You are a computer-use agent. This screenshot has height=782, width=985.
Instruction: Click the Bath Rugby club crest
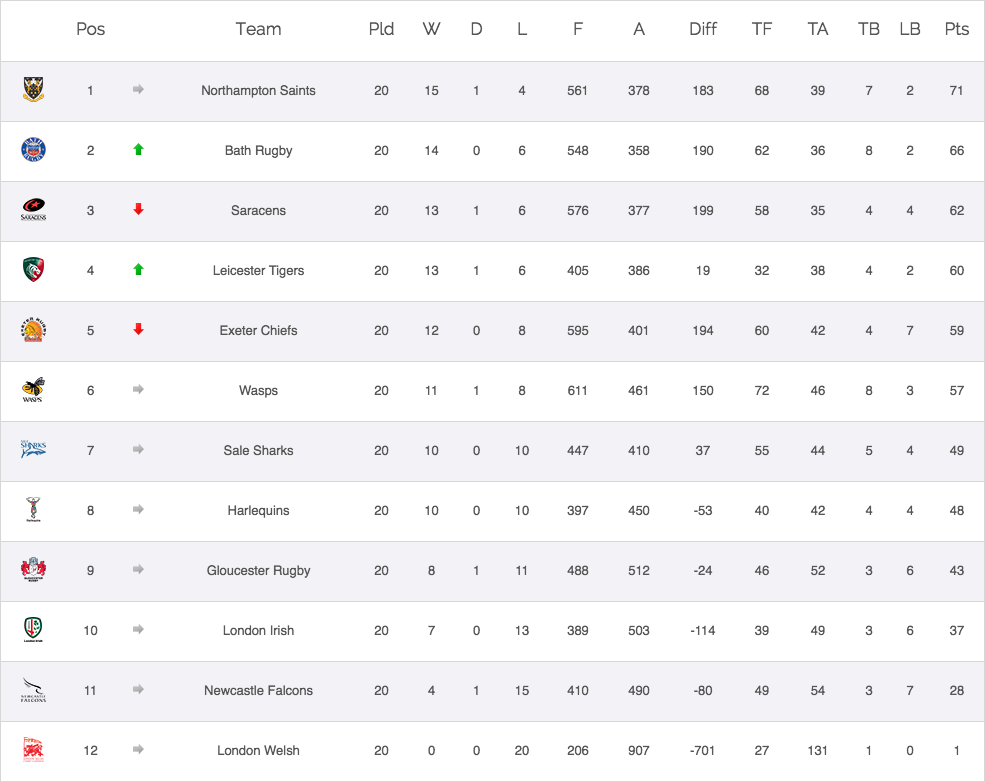pos(33,150)
